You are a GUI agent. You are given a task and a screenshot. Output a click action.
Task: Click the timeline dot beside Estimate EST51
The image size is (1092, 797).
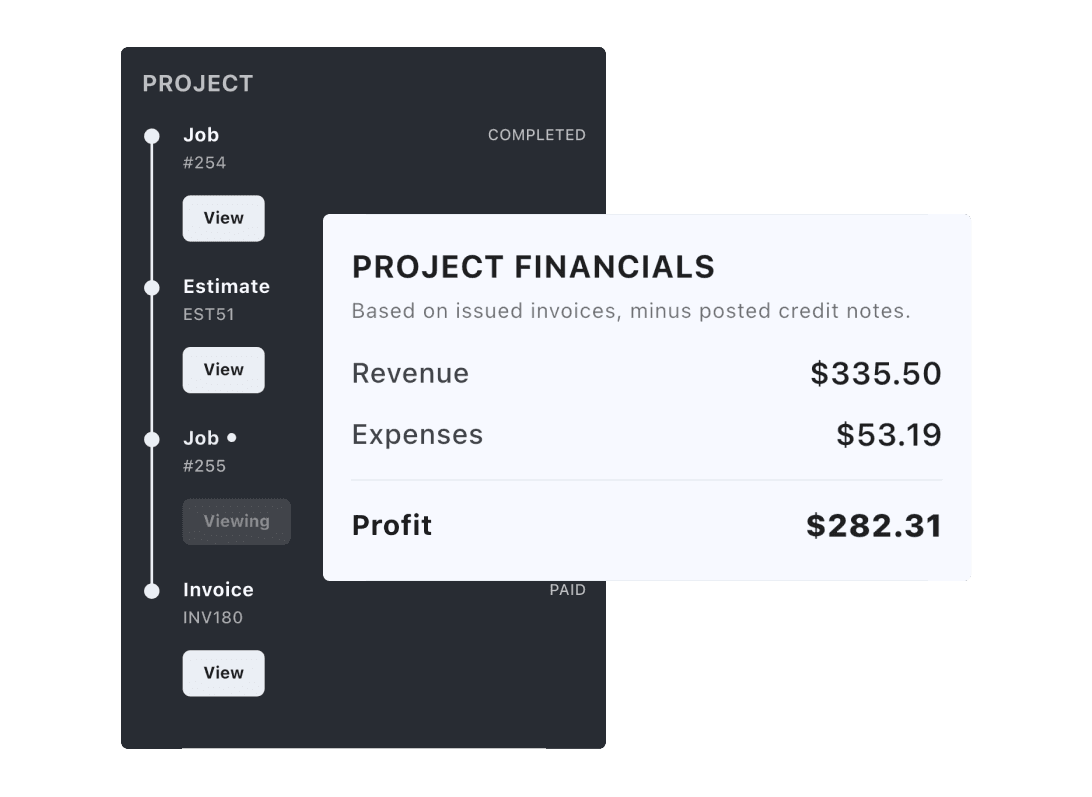point(152,288)
